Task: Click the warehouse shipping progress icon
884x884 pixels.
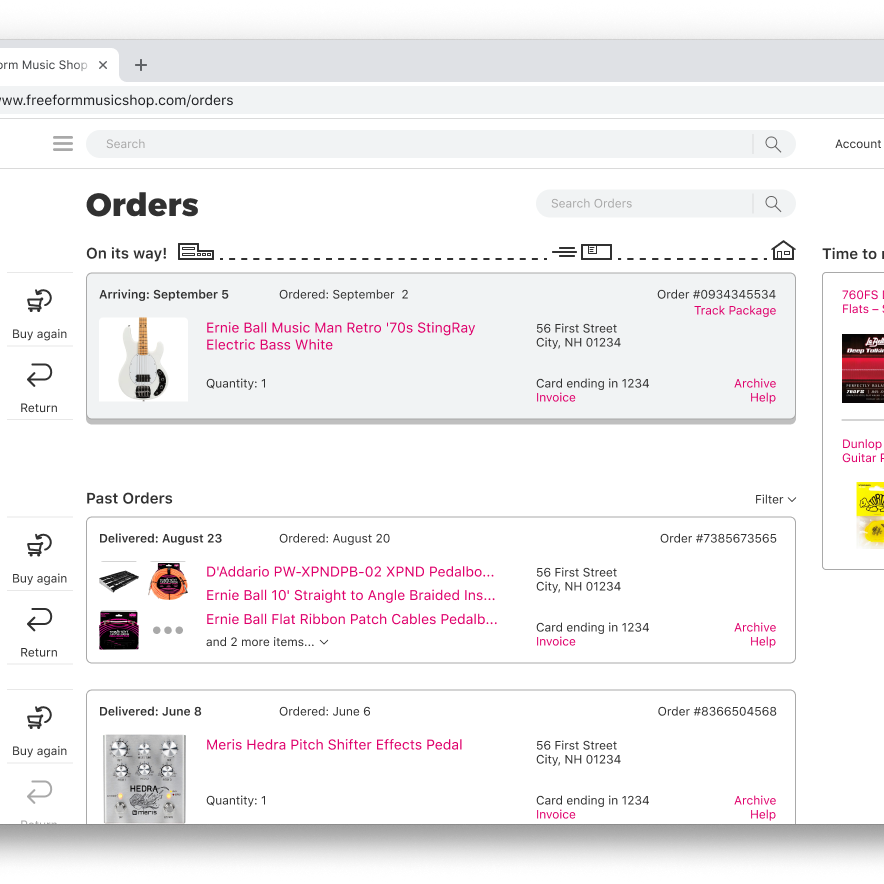Action: pos(196,251)
